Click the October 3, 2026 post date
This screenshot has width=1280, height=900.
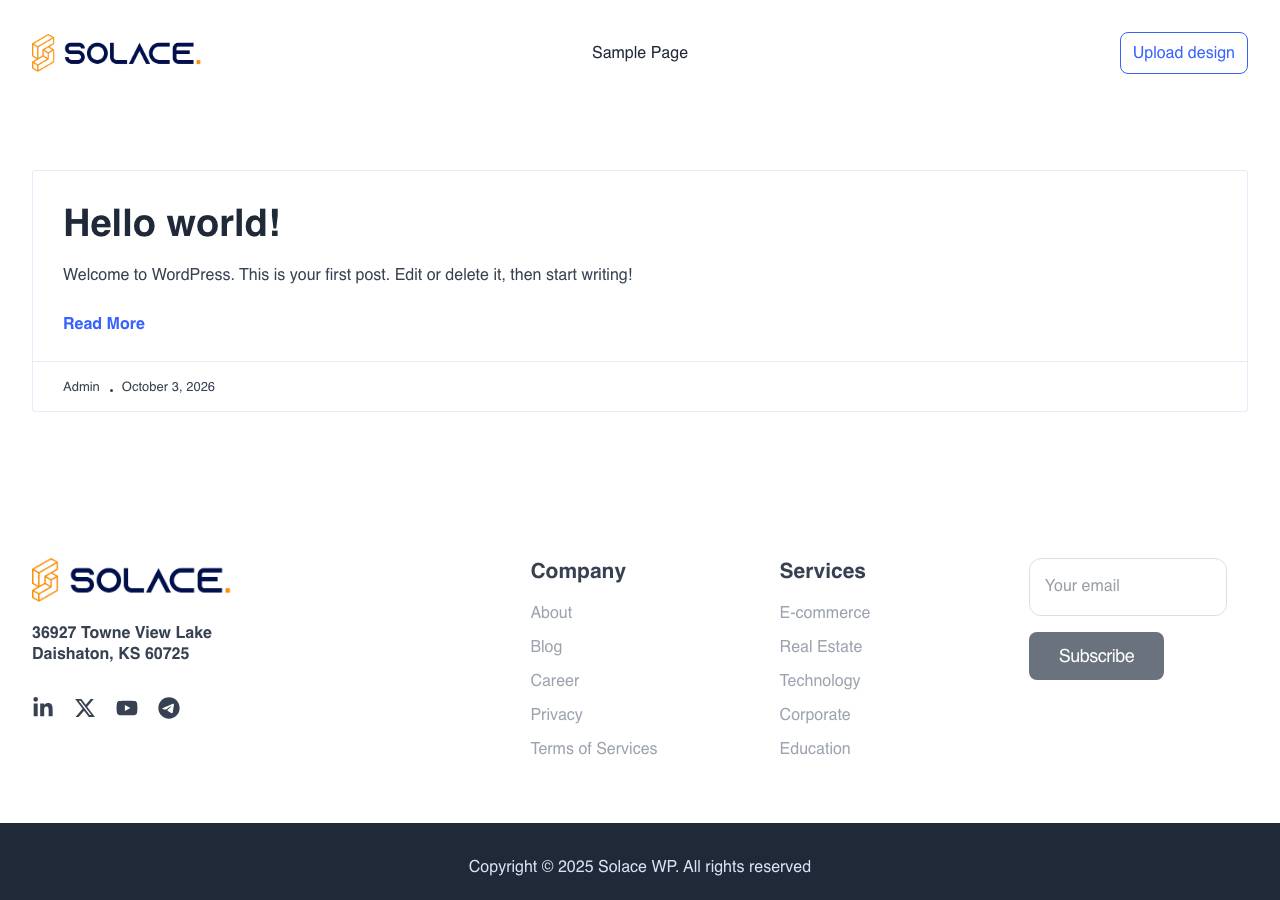(168, 387)
